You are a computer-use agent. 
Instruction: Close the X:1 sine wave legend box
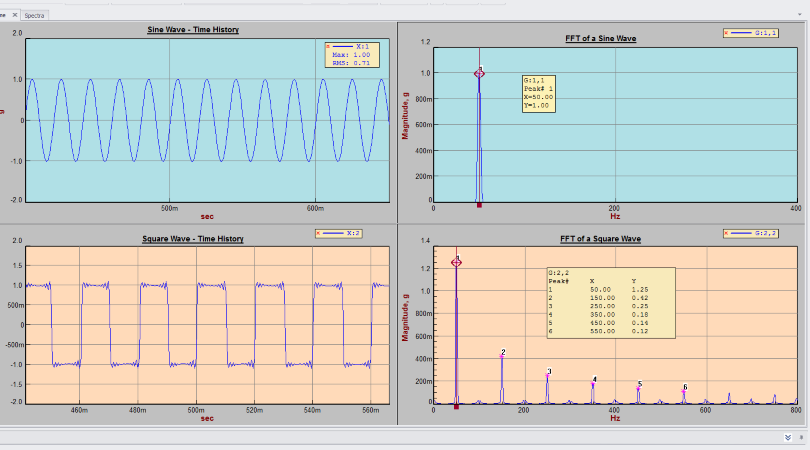pos(329,46)
